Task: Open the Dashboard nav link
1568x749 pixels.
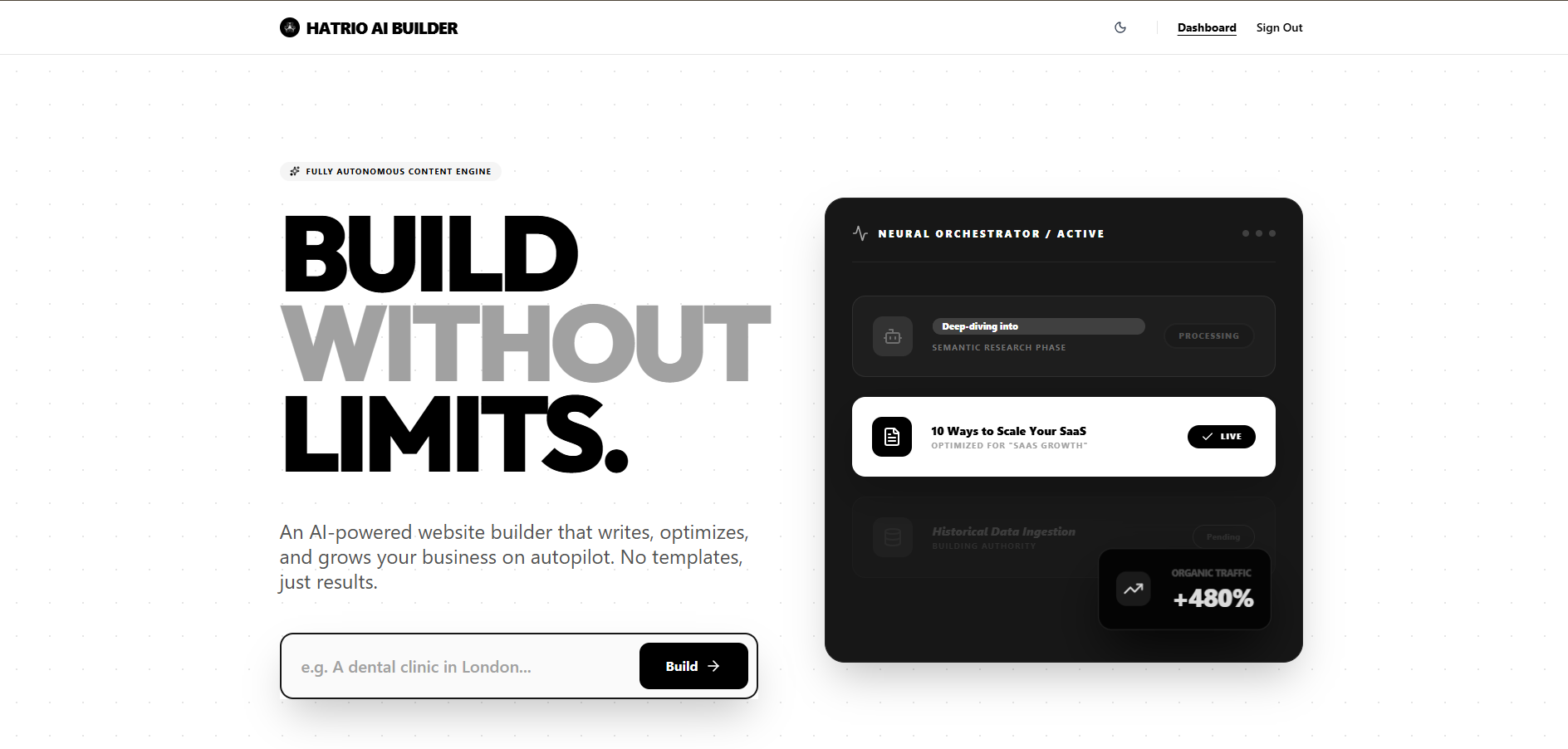Action: (1207, 27)
